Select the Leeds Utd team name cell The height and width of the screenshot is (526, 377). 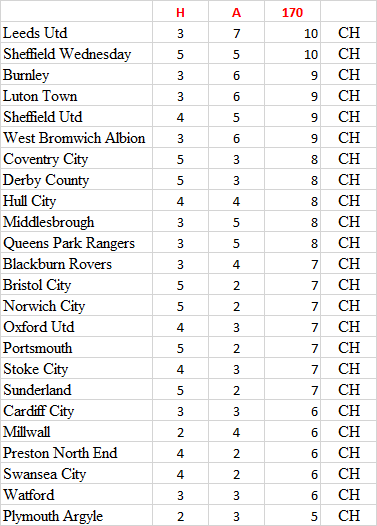point(77,33)
